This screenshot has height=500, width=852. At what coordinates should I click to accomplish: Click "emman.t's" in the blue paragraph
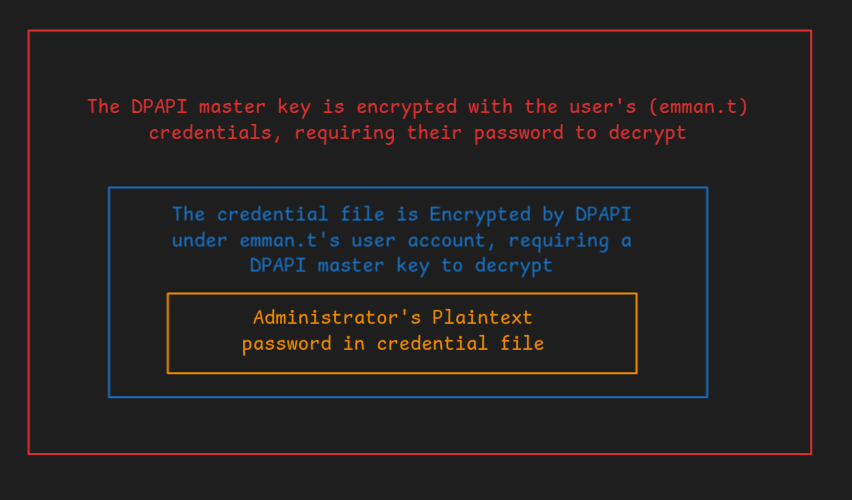(290, 240)
